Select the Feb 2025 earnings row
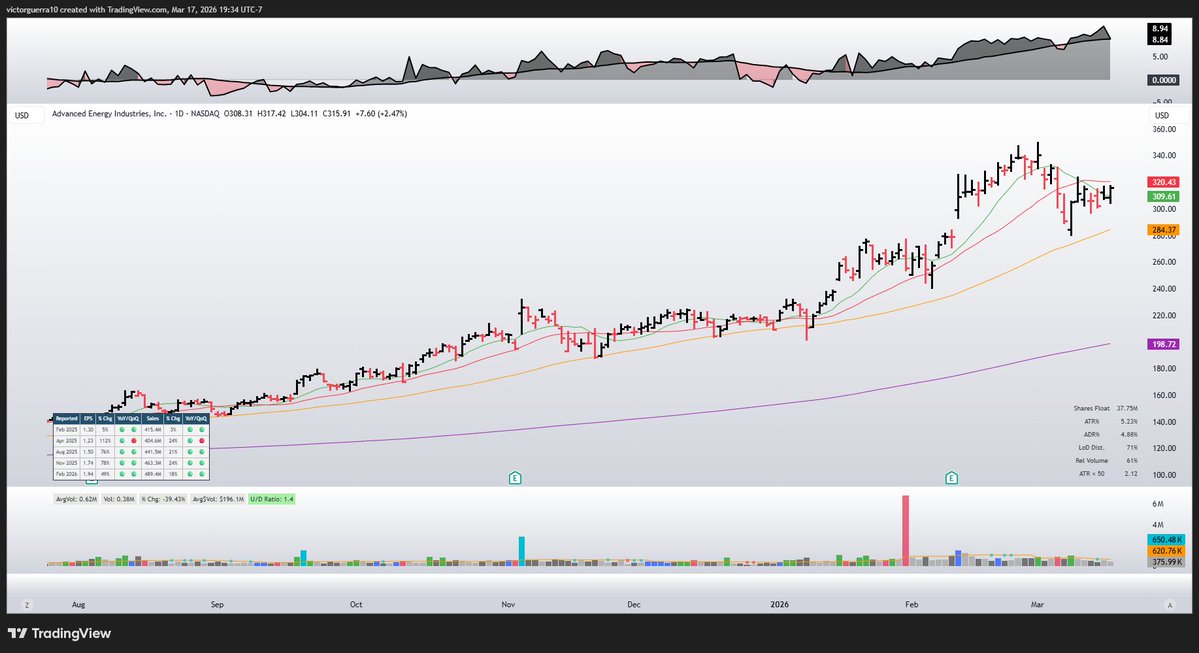The width and height of the screenshot is (1199, 653). click(131, 430)
